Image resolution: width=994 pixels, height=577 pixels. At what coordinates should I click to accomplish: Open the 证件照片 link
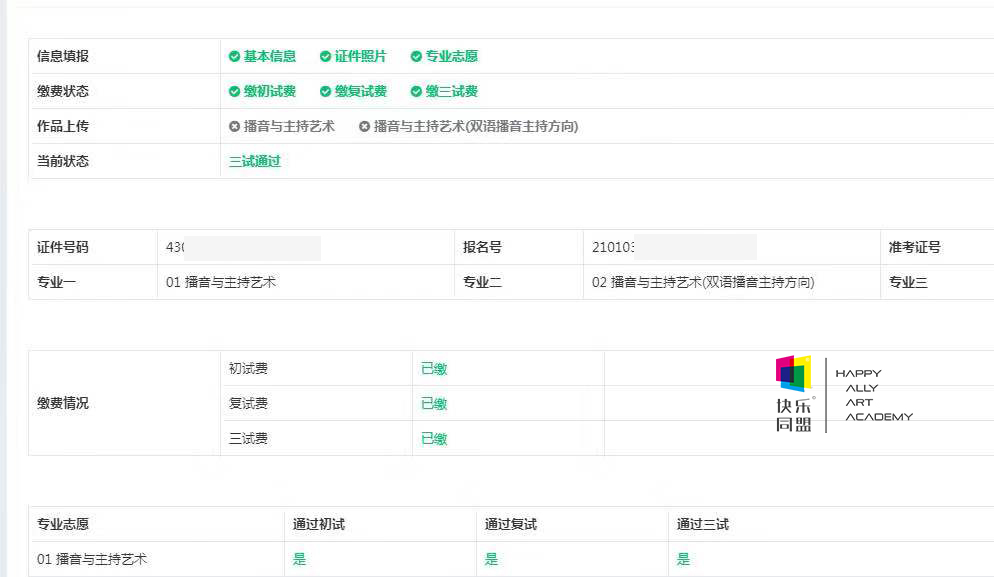point(361,56)
